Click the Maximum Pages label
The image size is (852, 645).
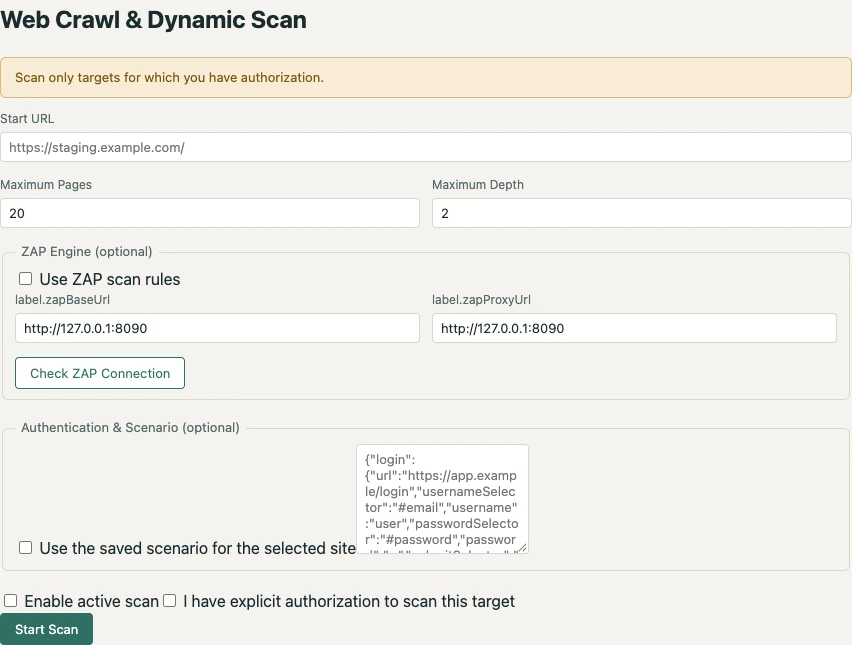(46, 185)
